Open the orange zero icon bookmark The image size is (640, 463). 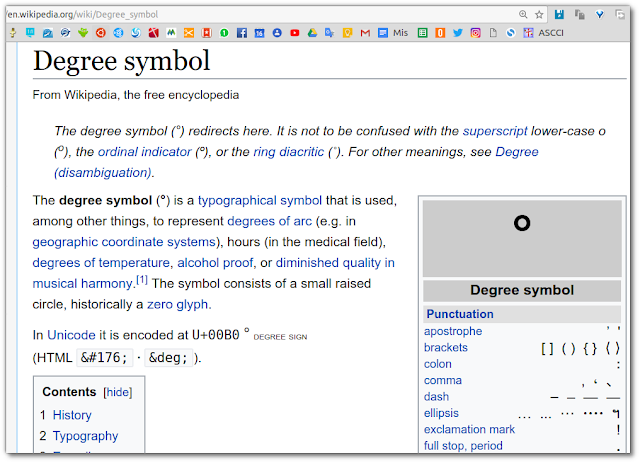tap(440, 33)
